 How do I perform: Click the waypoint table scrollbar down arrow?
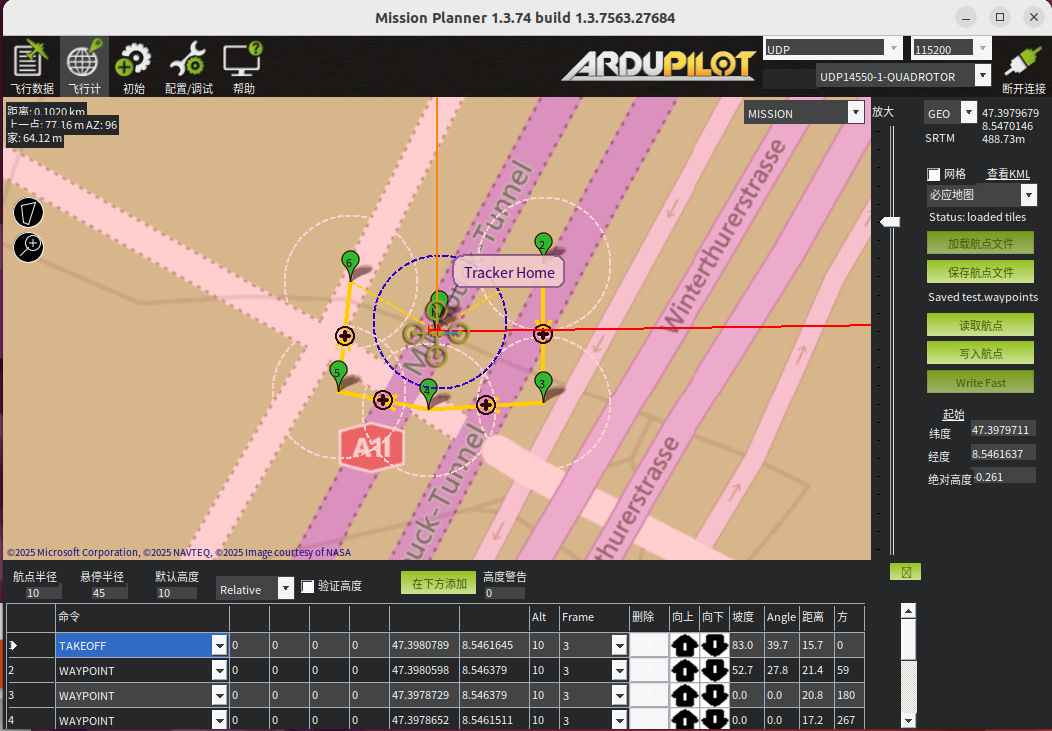[x=908, y=721]
